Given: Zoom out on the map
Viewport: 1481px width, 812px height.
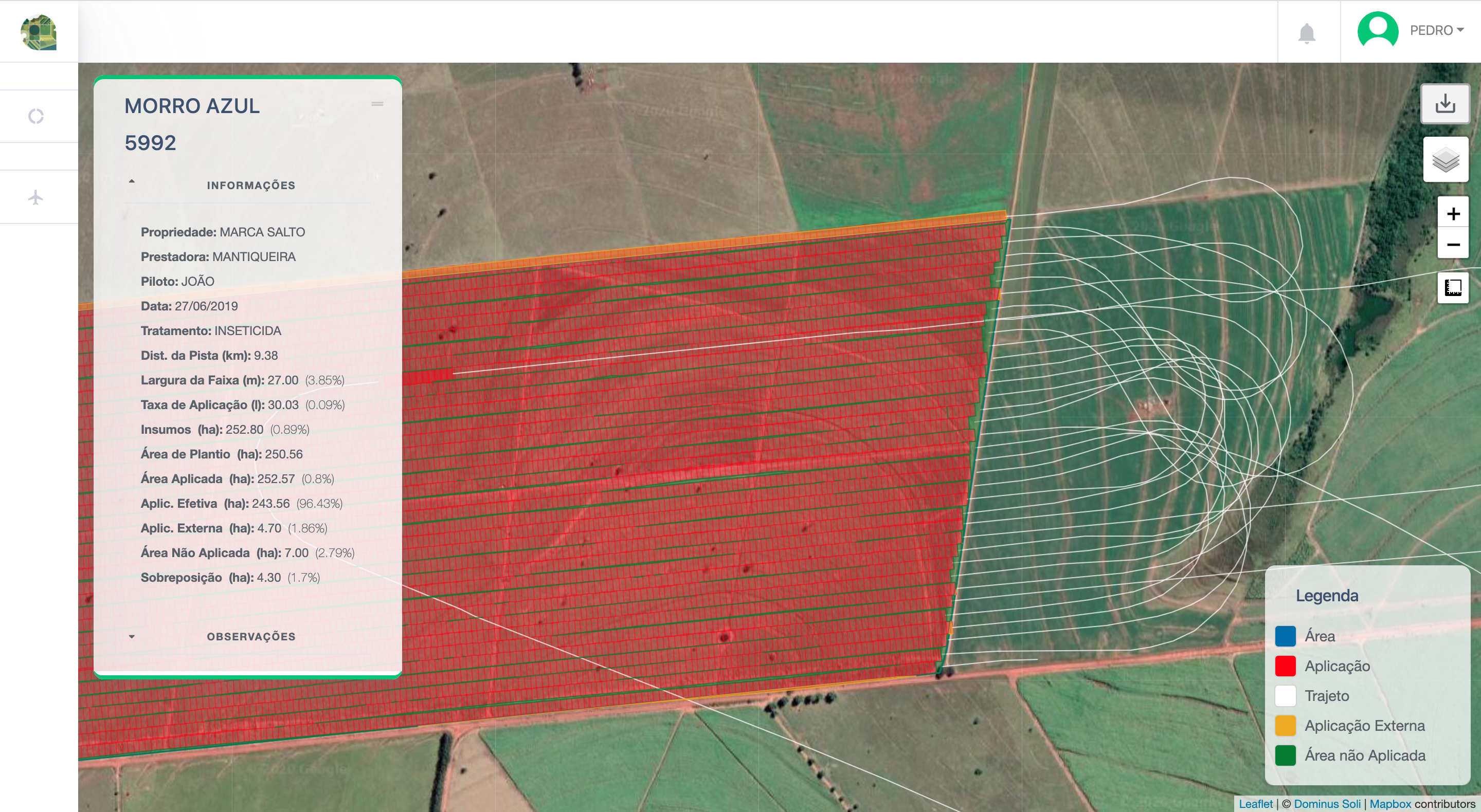Looking at the screenshot, I should click(1453, 245).
